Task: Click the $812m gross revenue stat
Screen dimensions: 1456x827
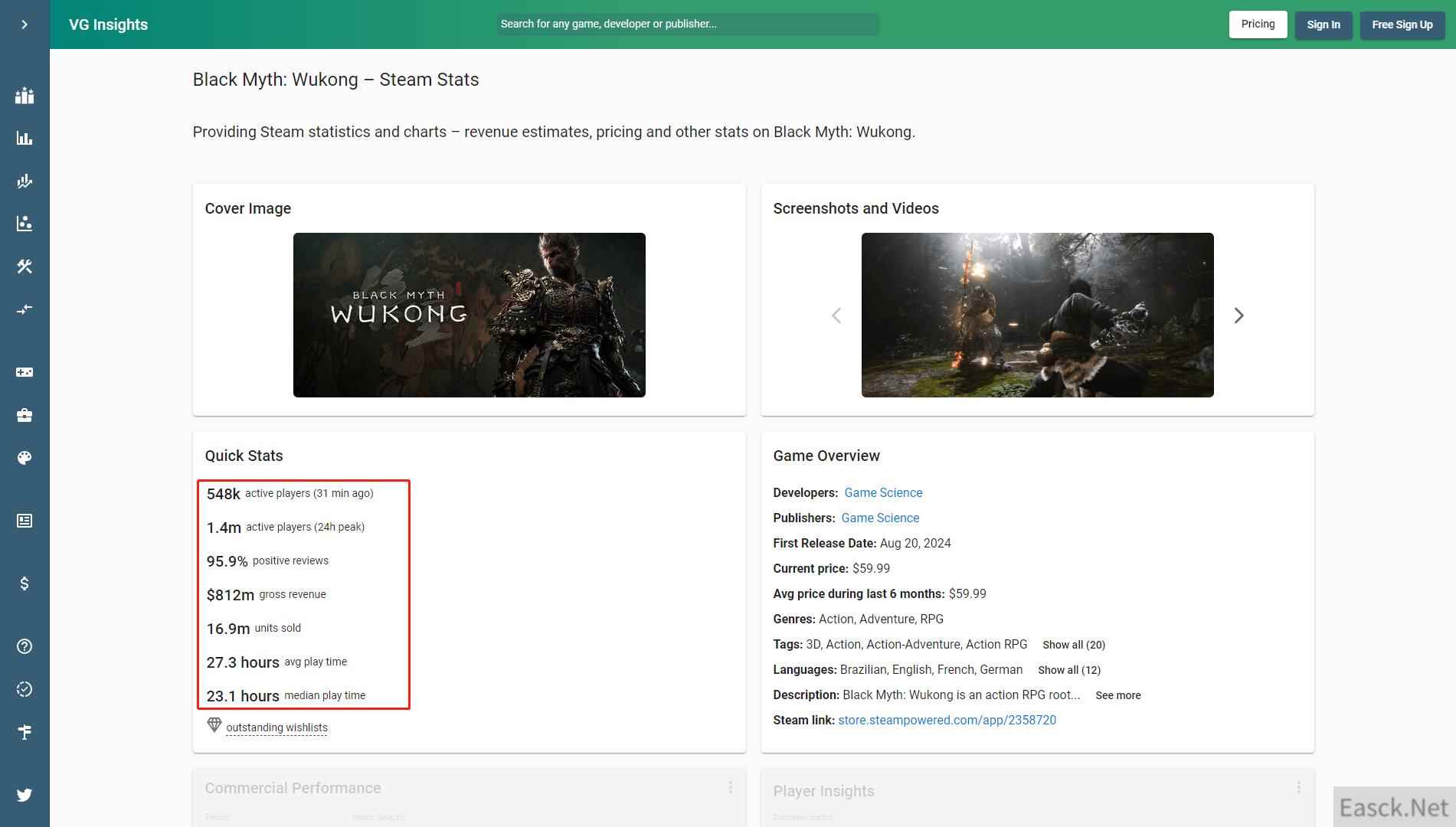Action: 266,595
